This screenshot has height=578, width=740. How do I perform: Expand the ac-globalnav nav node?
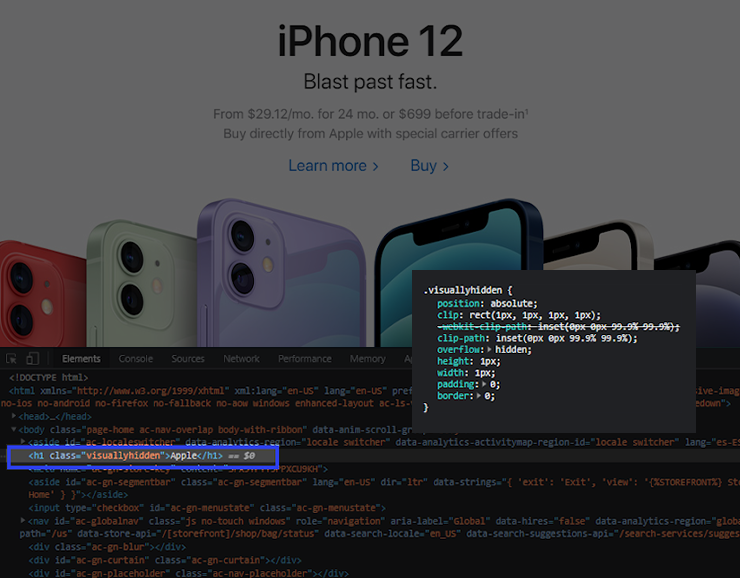click(23, 520)
